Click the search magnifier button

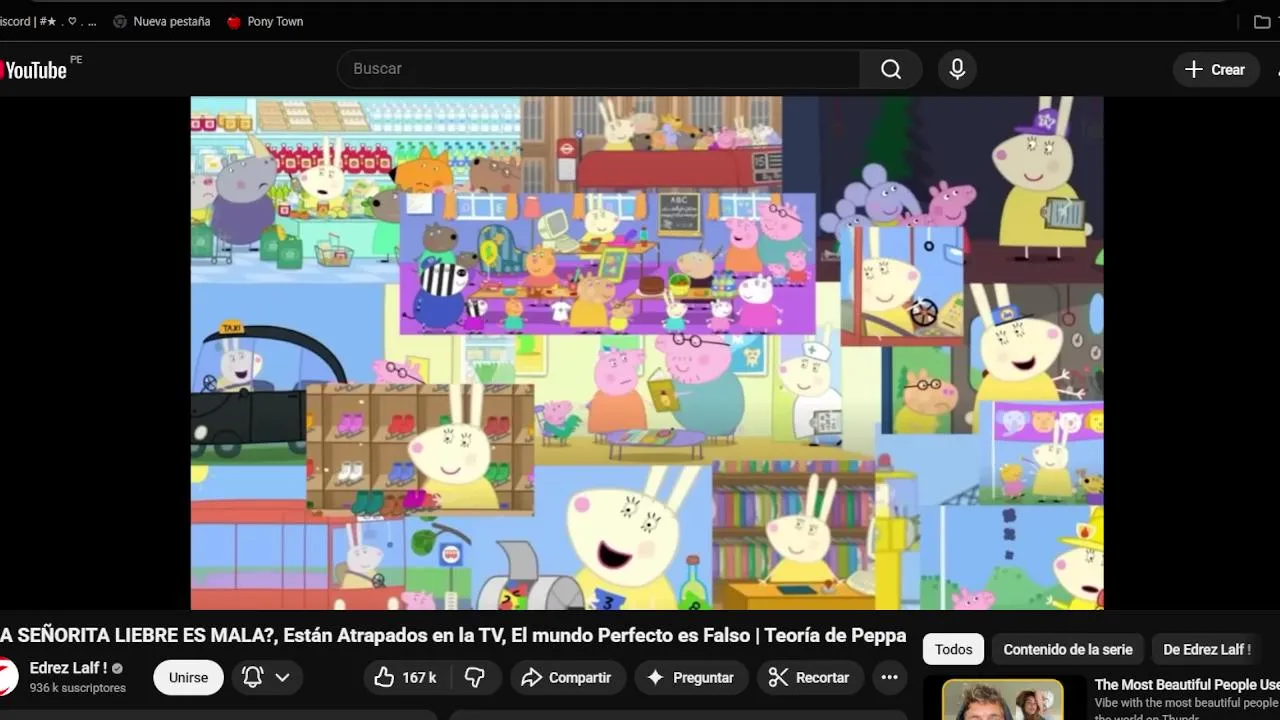click(x=890, y=69)
